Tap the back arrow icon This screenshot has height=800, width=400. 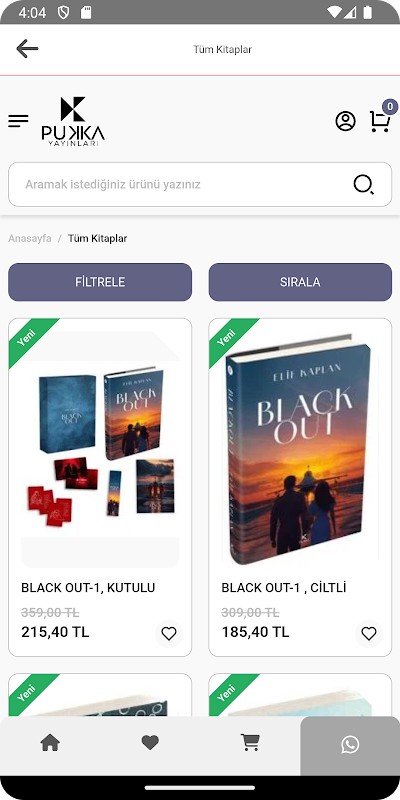(x=27, y=49)
